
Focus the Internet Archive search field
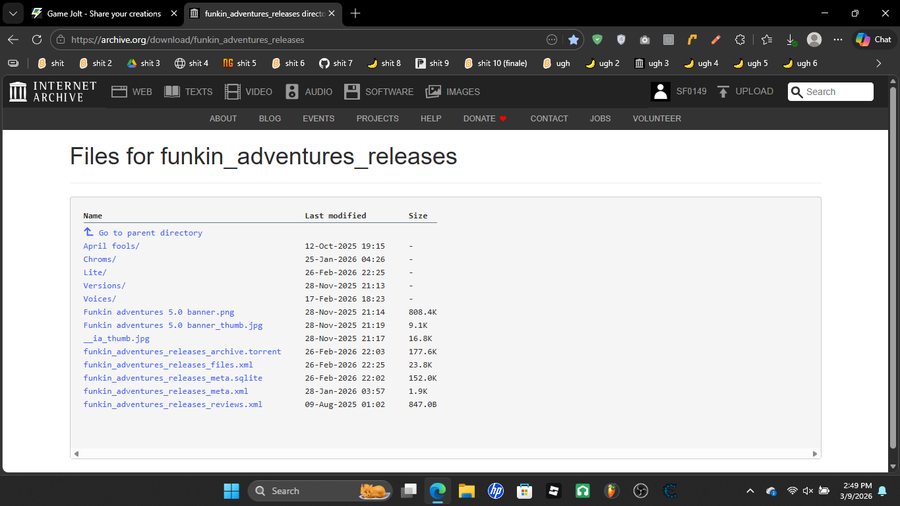click(x=831, y=92)
